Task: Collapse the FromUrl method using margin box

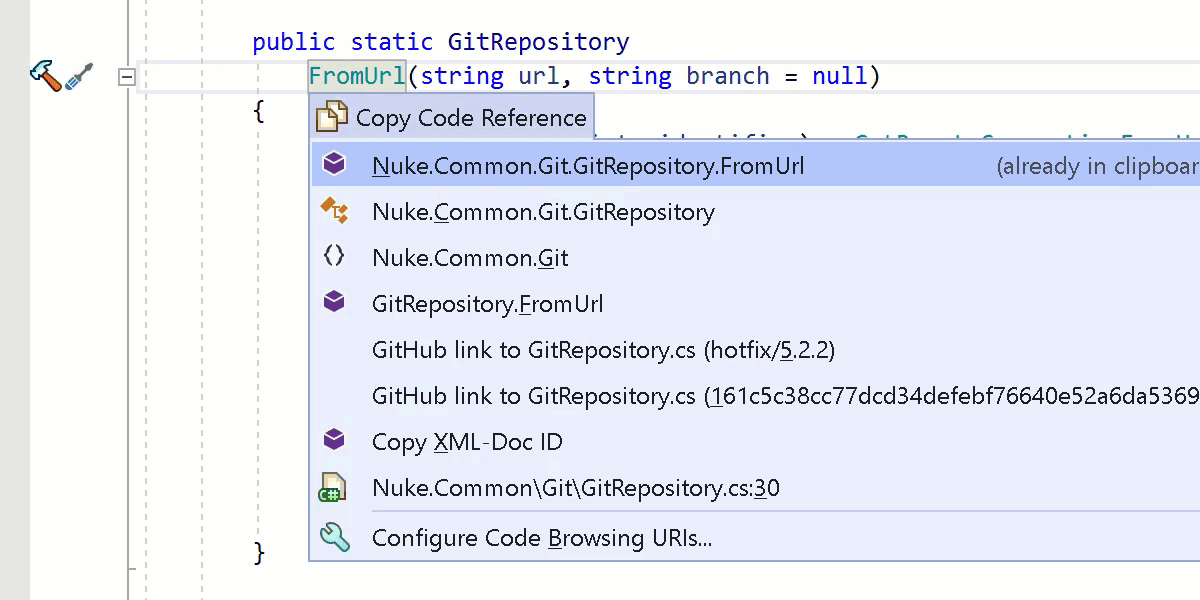Action: click(x=127, y=76)
